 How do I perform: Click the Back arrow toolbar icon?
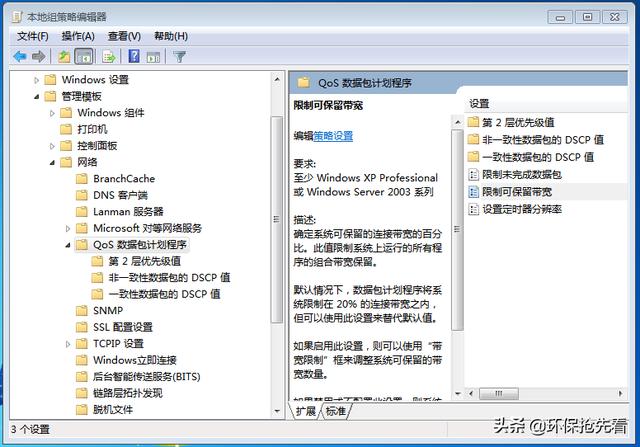(19, 57)
